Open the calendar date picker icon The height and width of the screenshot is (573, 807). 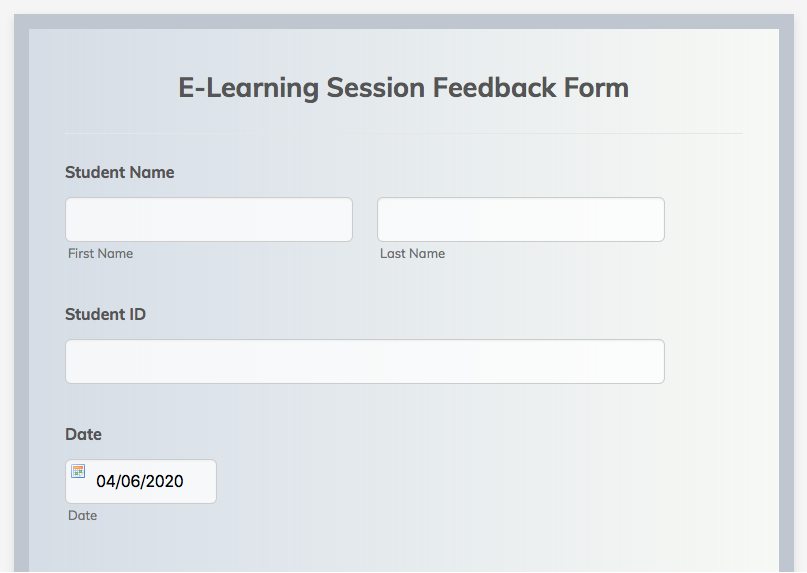[x=78, y=471]
